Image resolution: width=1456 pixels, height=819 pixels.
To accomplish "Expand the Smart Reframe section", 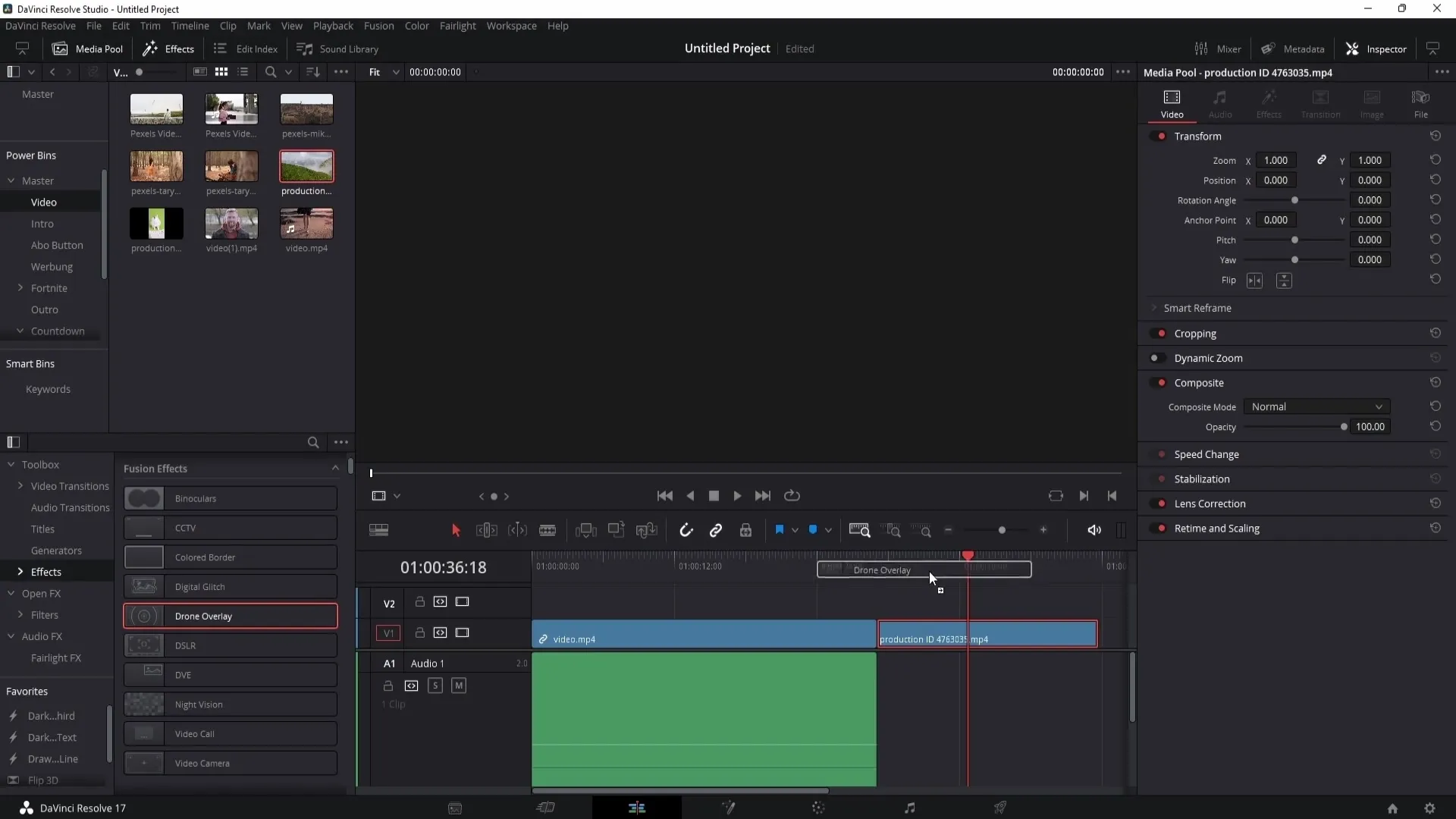I will pos(1154,309).
